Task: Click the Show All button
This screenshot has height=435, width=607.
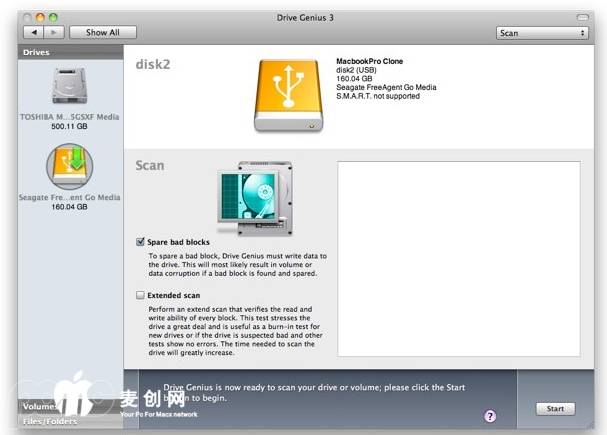Action: pos(102,33)
